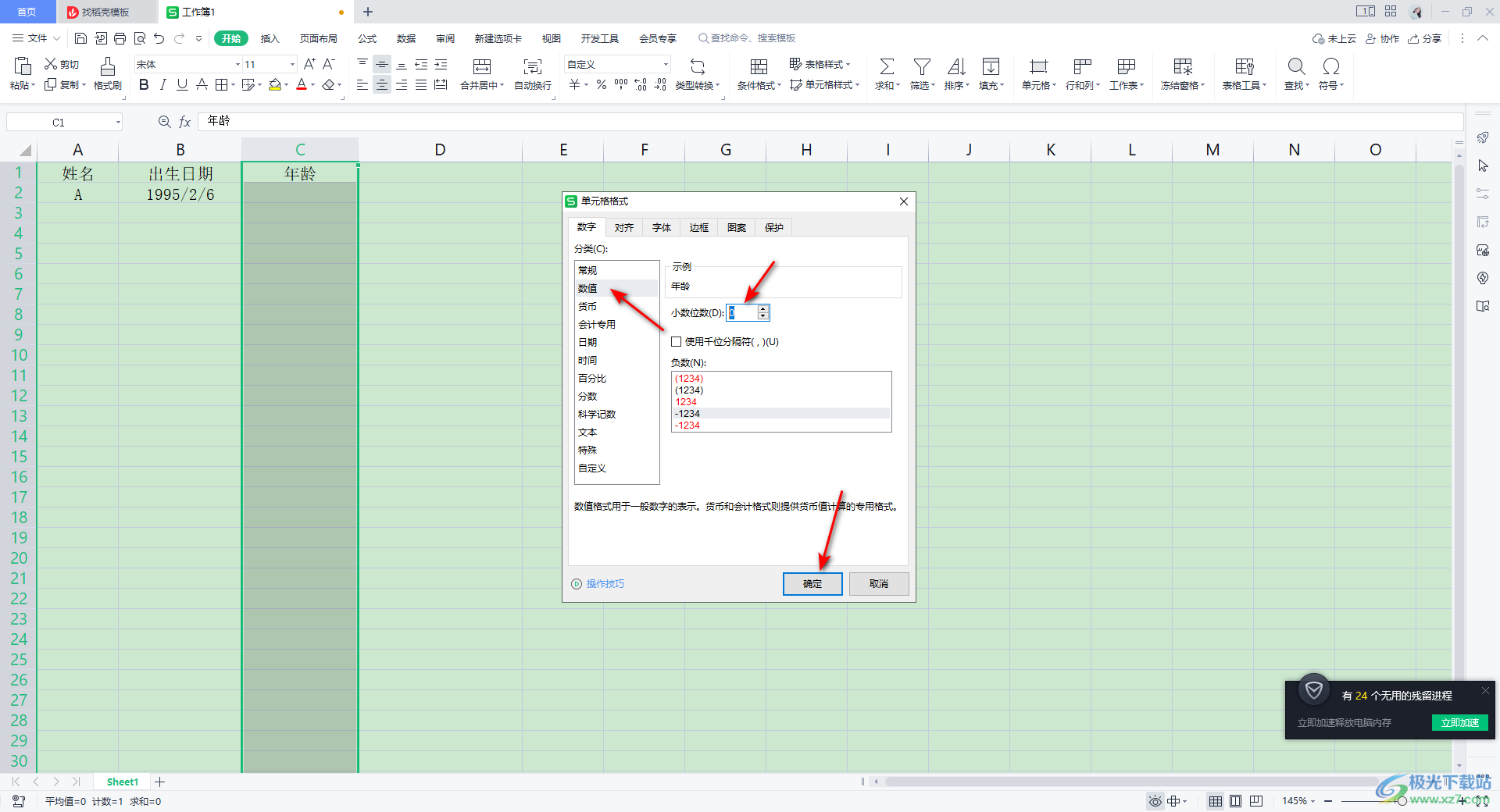Switch to Normal view in status bar
The width and height of the screenshot is (1500, 812).
tap(1216, 801)
